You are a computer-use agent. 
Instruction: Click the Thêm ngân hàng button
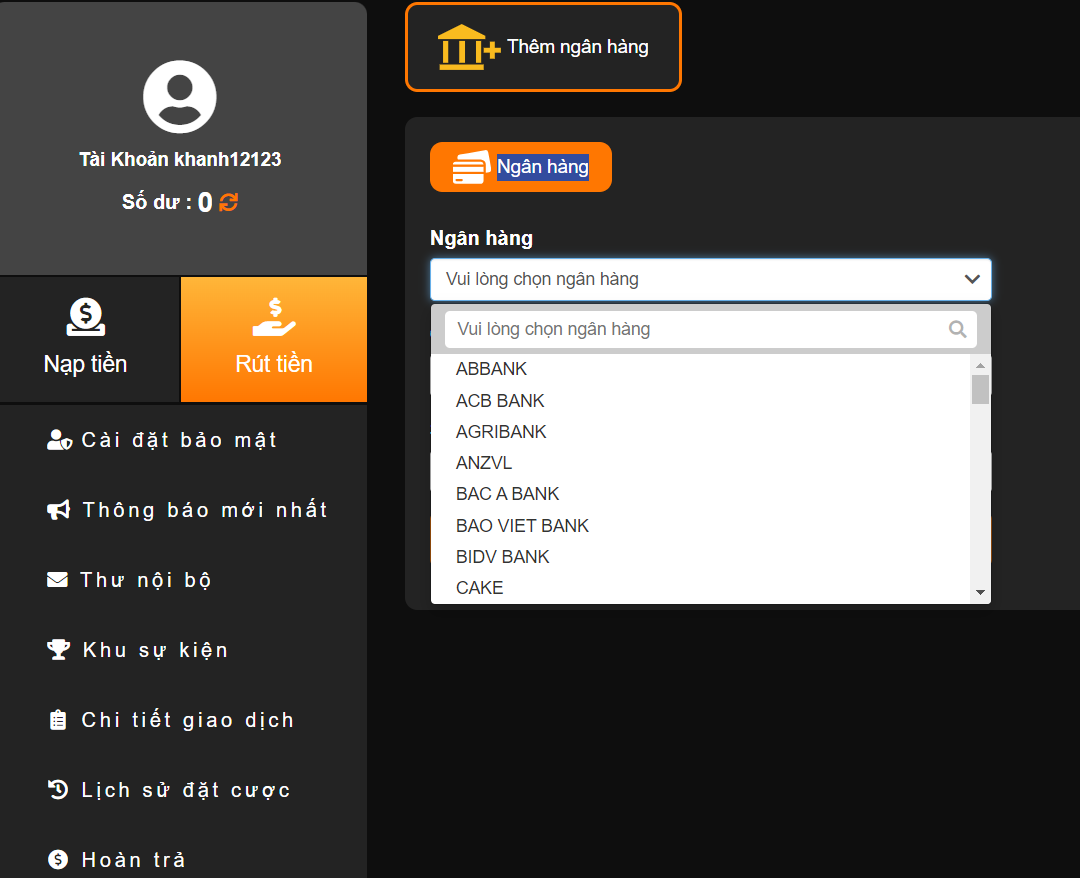click(x=543, y=47)
